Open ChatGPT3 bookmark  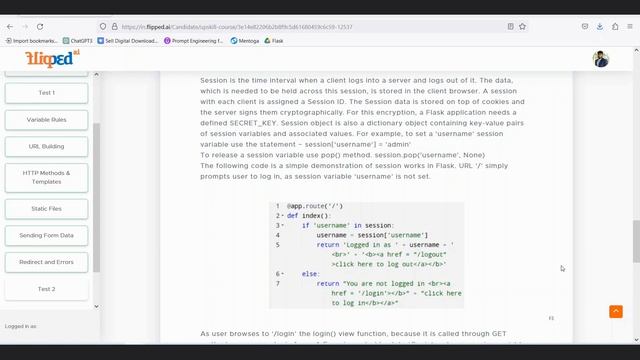point(78,41)
